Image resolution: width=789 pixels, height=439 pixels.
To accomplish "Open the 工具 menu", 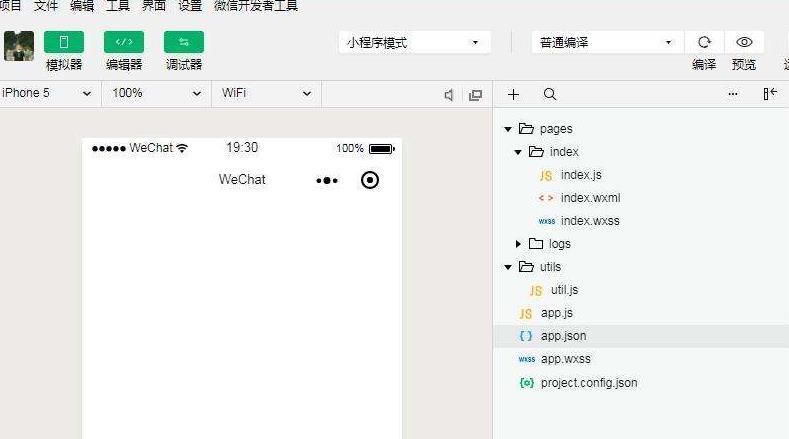I will click(118, 6).
